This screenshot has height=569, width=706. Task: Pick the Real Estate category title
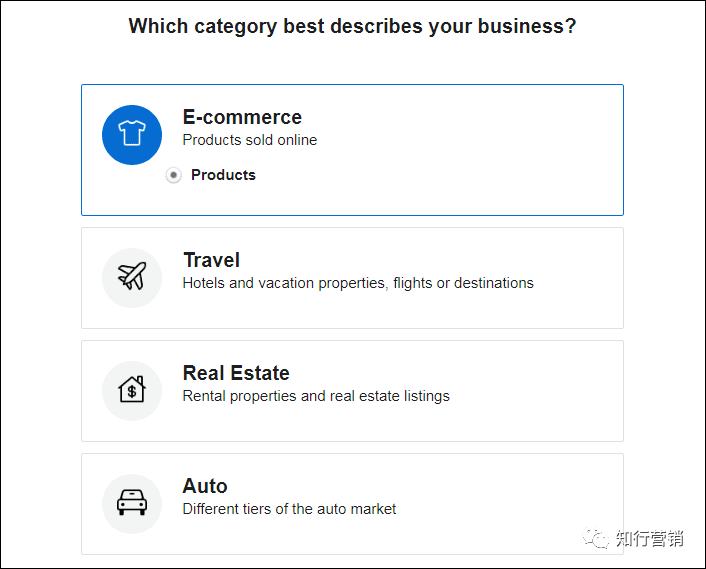pos(236,373)
